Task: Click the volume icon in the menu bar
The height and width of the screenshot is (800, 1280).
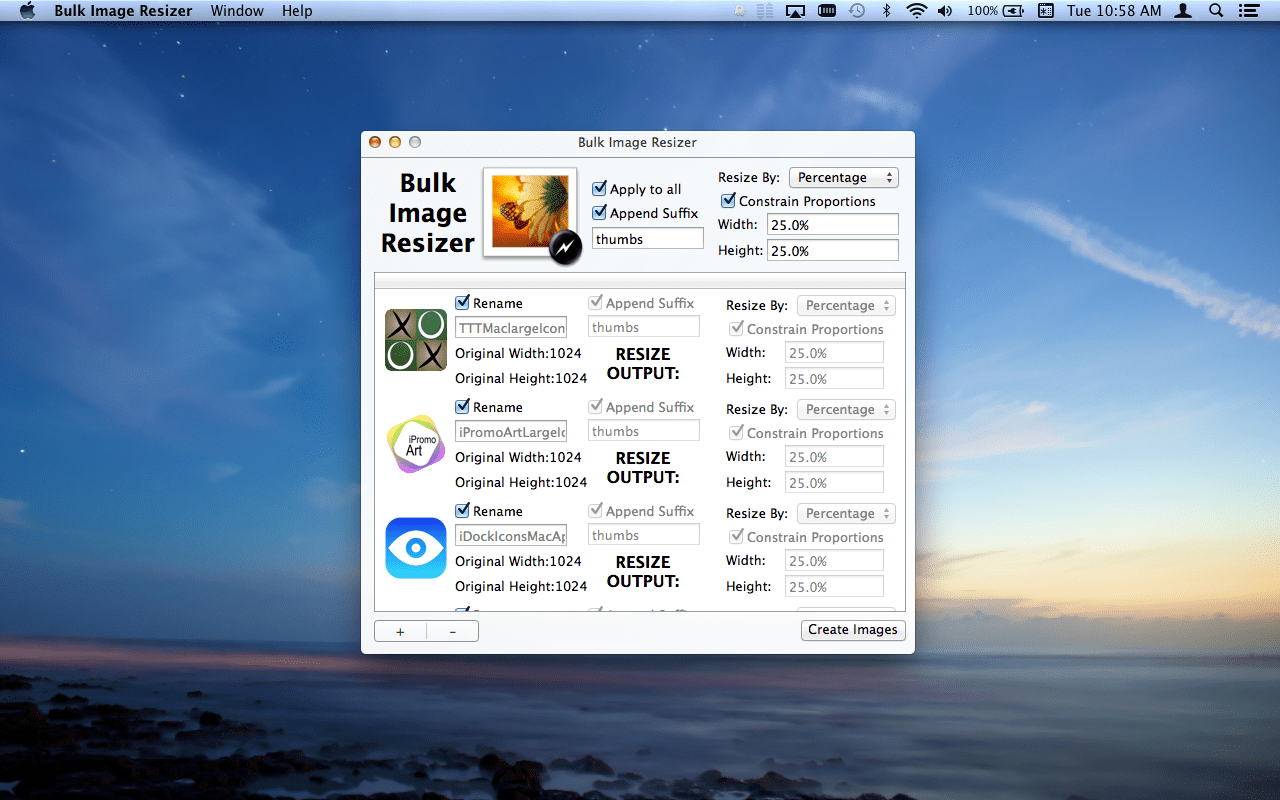Action: coord(944,11)
